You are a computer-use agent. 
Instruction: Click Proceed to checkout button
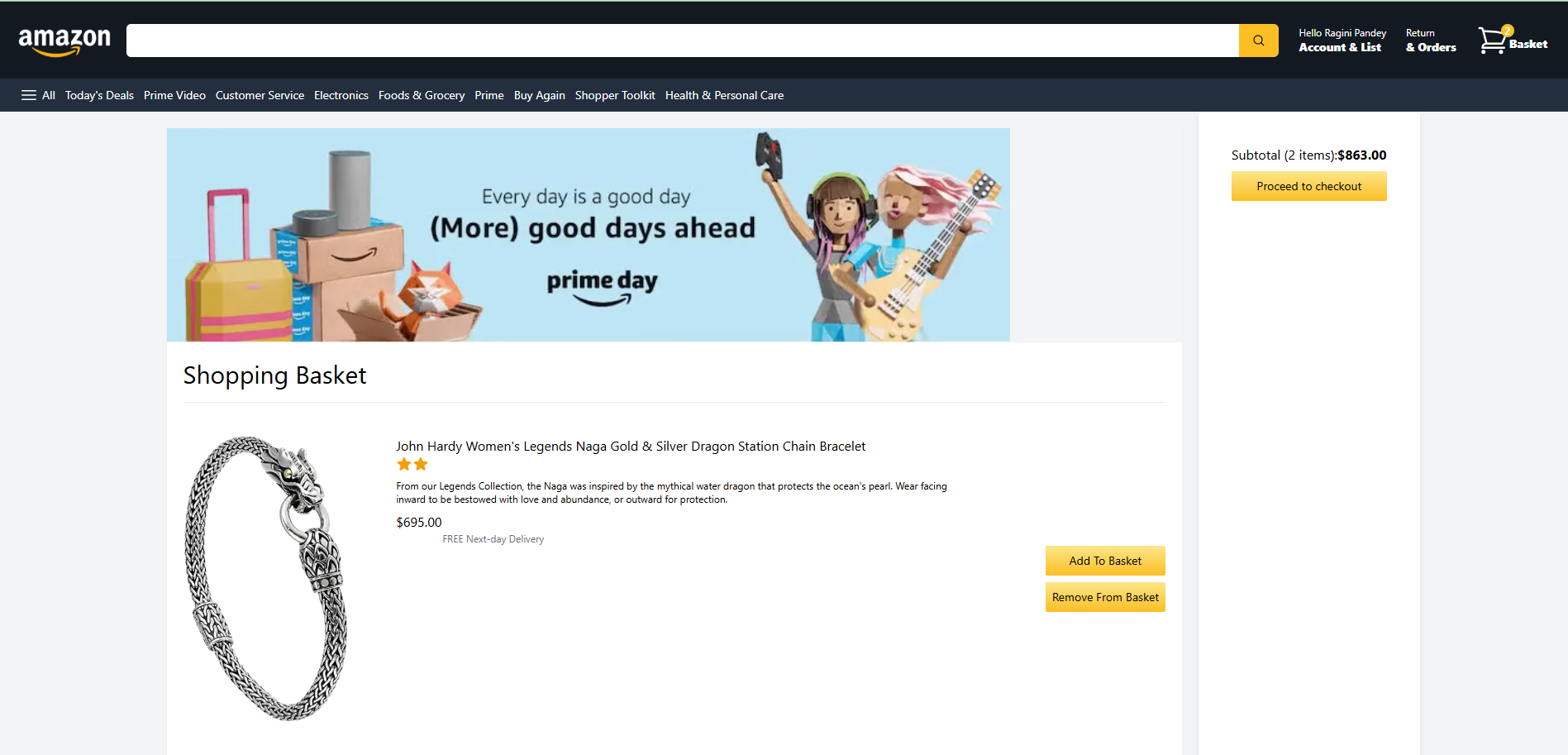(x=1308, y=186)
